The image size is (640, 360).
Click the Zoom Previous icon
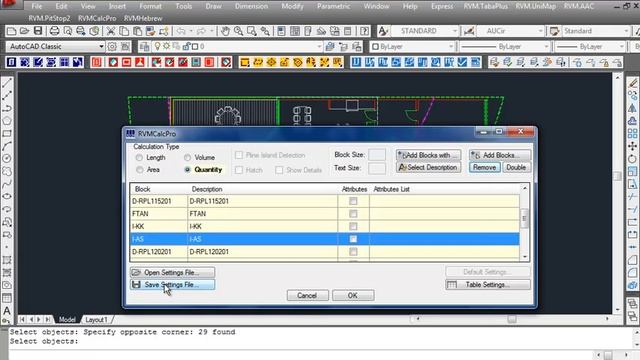tap(265, 31)
